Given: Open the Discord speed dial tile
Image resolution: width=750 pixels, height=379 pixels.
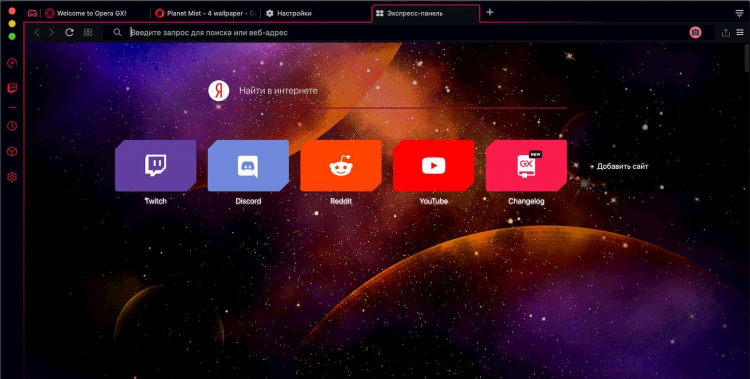Looking at the screenshot, I should (248, 166).
